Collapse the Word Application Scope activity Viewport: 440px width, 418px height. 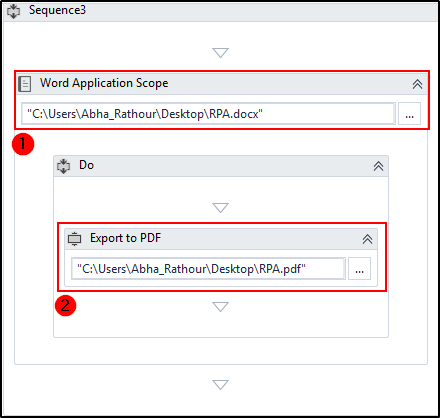tap(417, 84)
